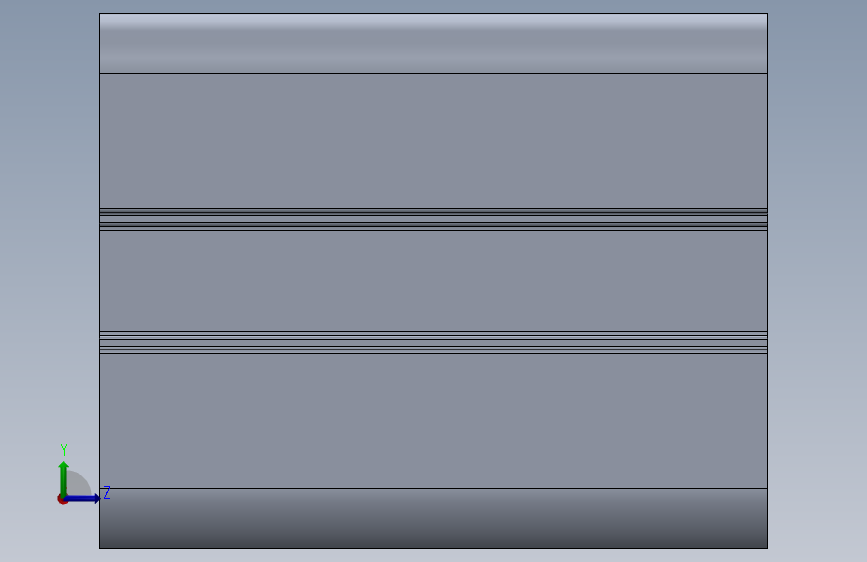Select the dark shaded bottom band face
This screenshot has height=562, width=867.
pos(434,518)
